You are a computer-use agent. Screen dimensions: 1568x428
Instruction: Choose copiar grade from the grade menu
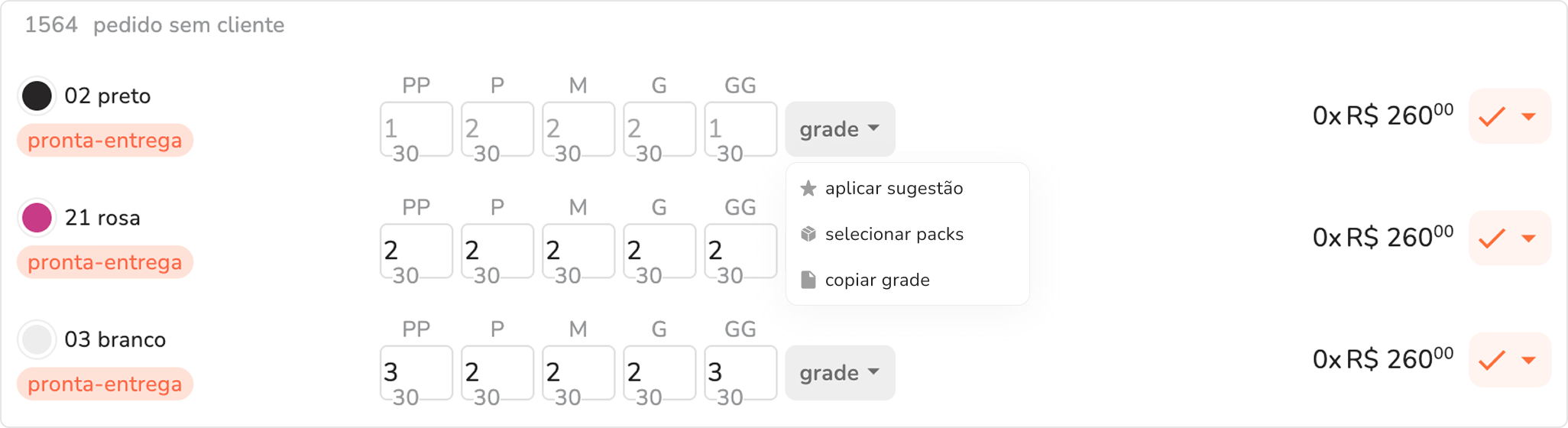[x=876, y=280]
